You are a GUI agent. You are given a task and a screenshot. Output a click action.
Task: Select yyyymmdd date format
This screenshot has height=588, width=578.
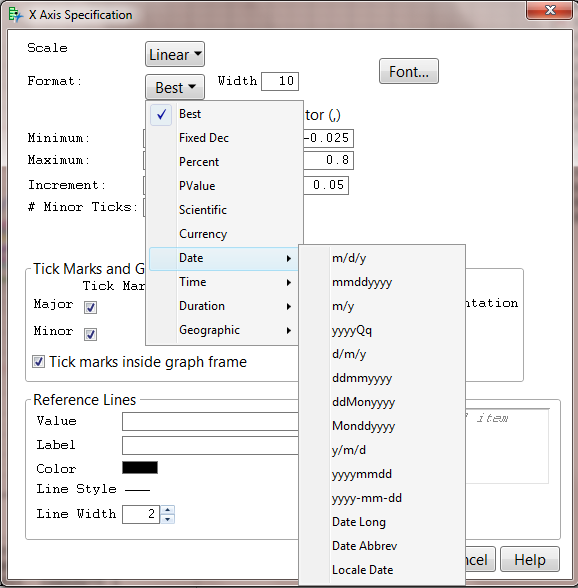382,474
